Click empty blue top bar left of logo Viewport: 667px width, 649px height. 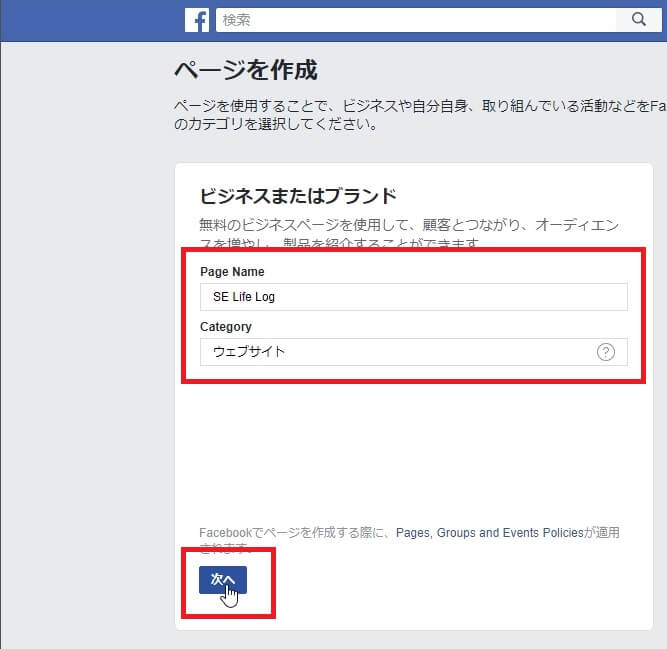click(x=90, y=20)
